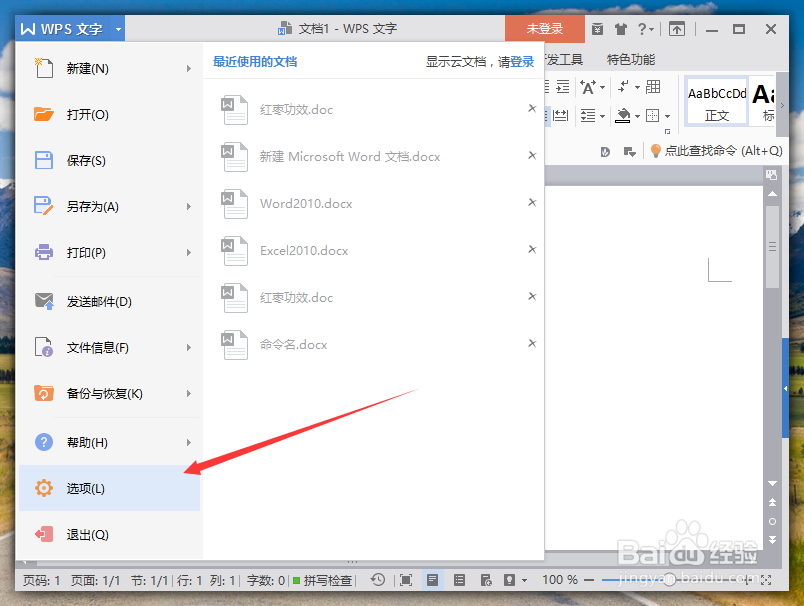Image resolution: width=804 pixels, height=606 pixels.
Task: Remove 命令名.docx from recent list
Action: 532,343
